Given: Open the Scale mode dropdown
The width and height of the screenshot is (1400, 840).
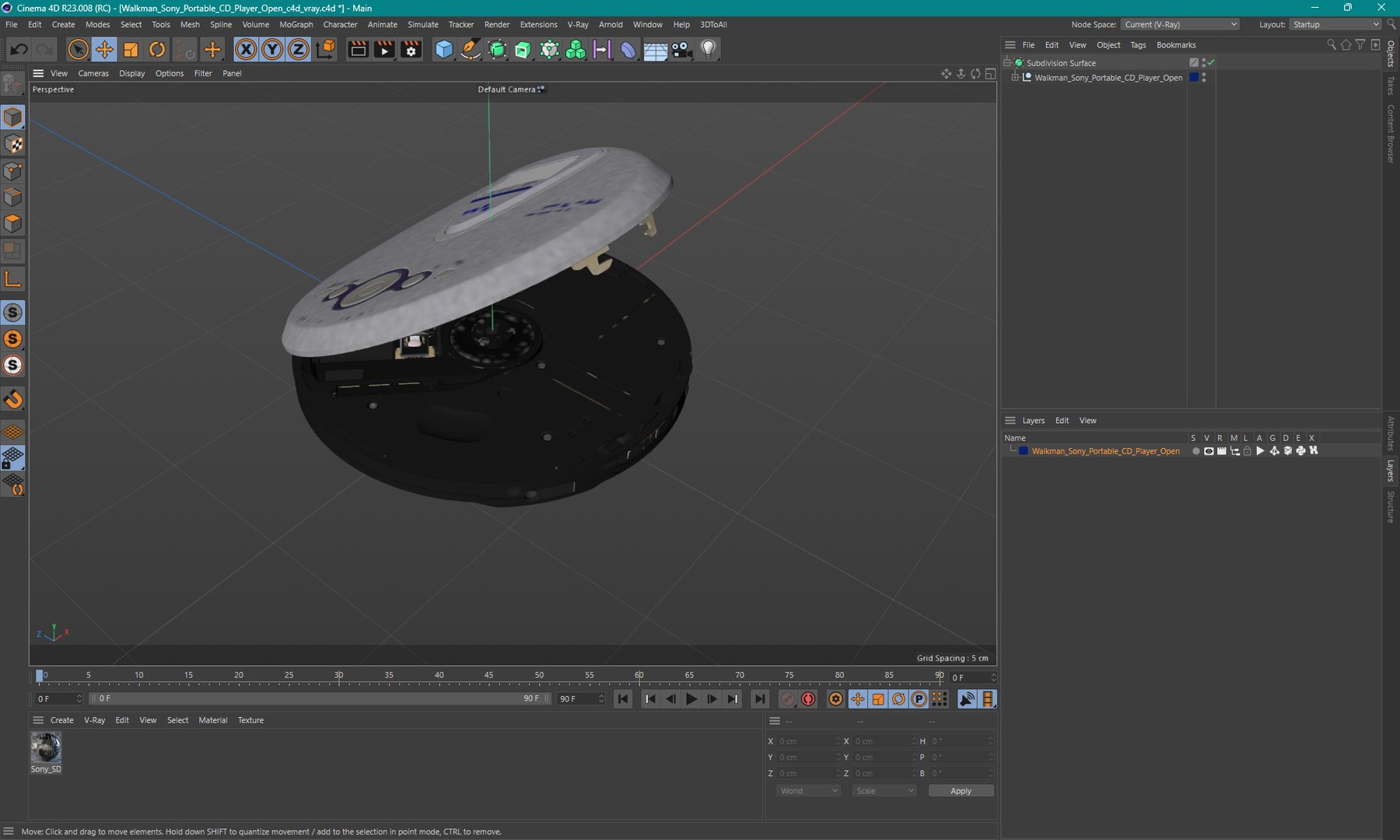Looking at the screenshot, I should pos(884,791).
